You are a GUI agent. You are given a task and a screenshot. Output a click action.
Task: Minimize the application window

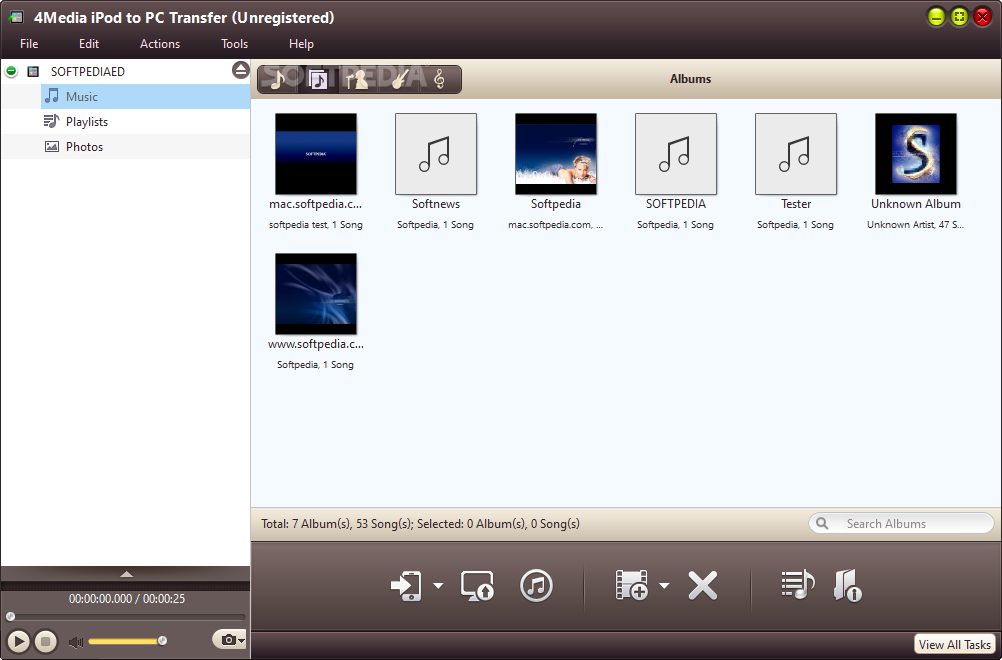[x=936, y=17]
